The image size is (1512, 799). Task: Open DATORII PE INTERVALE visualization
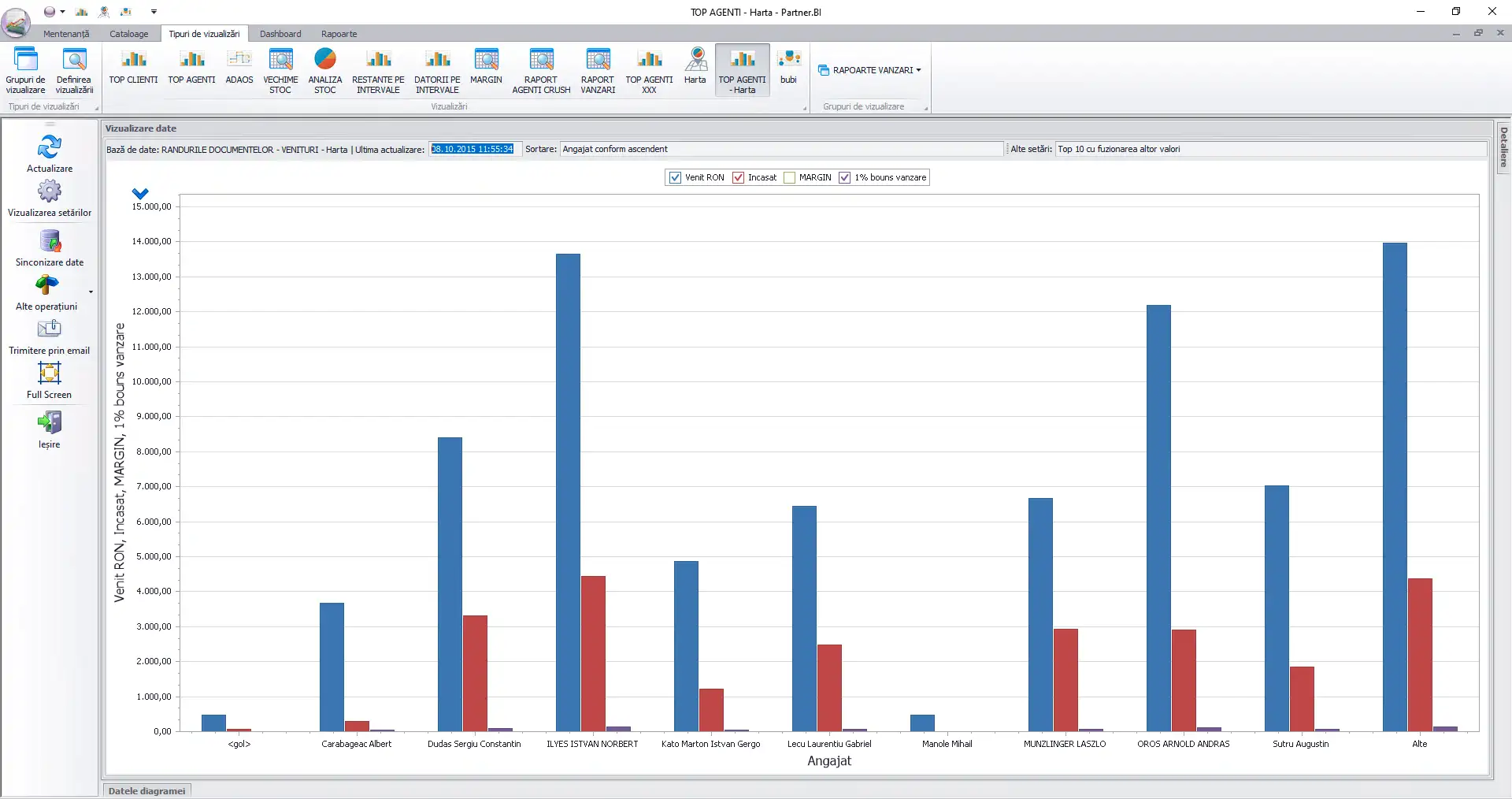click(x=437, y=70)
